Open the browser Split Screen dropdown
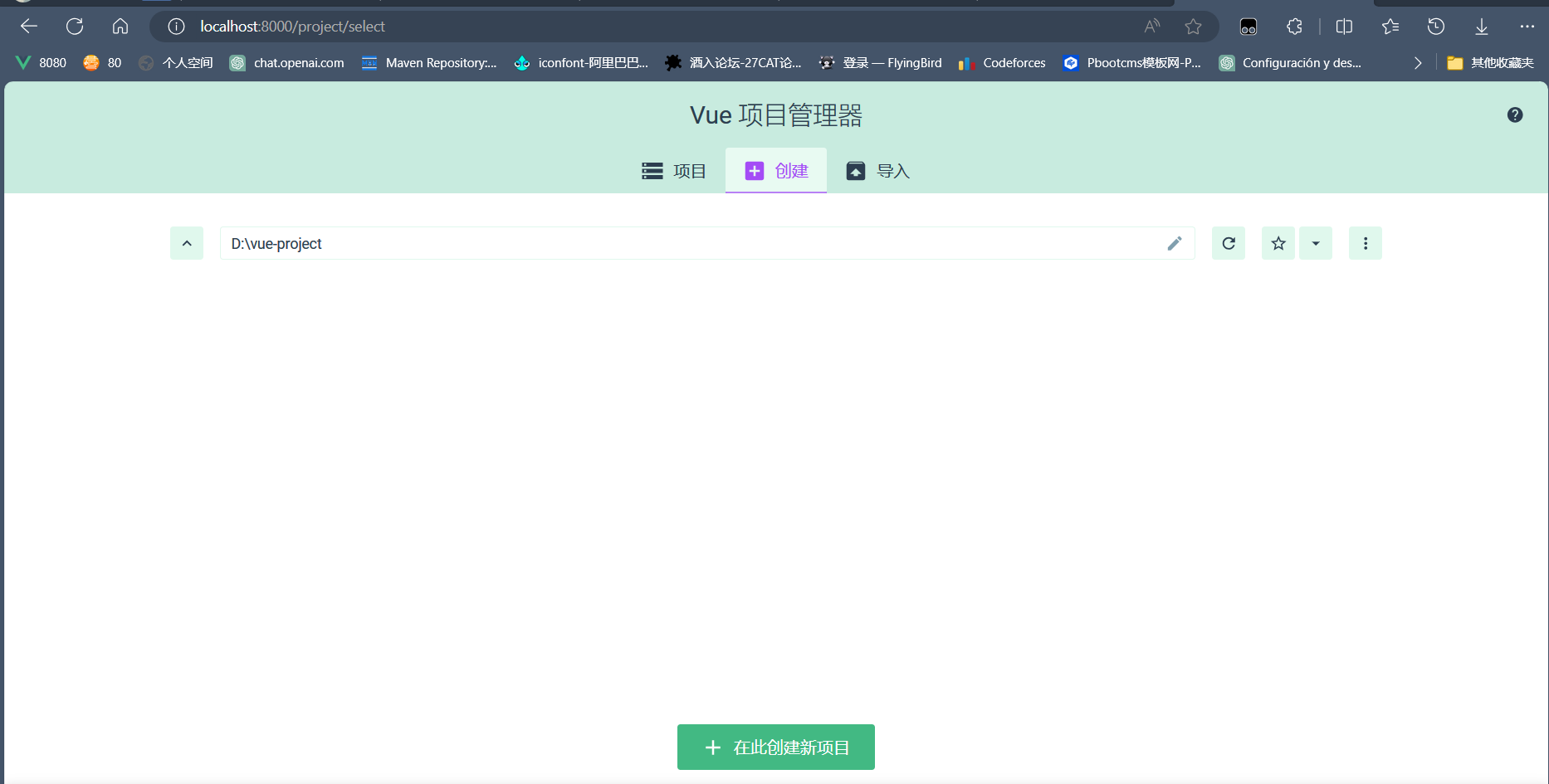The height and width of the screenshot is (784, 1549). tap(1344, 27)
